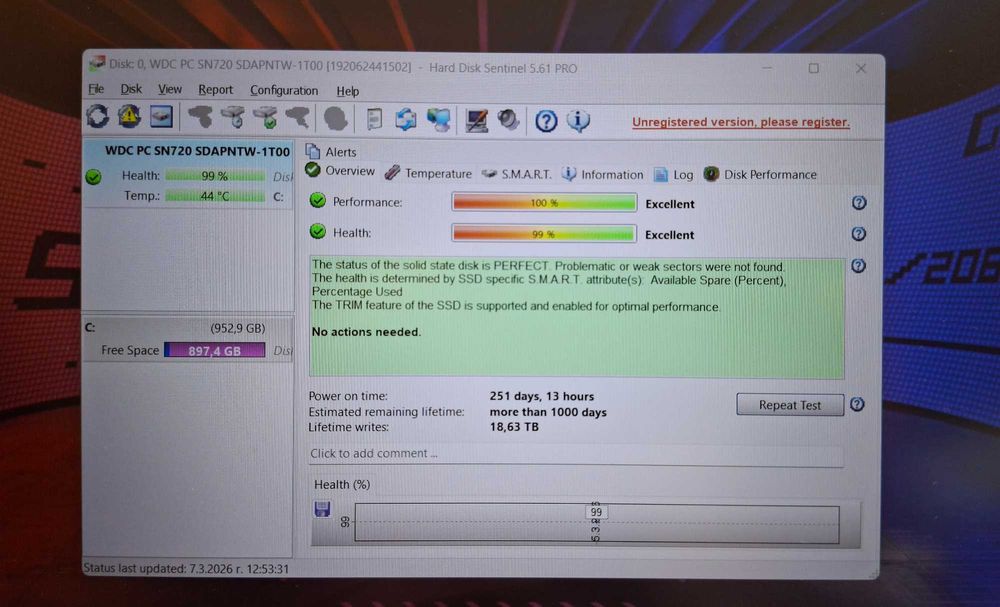The width and height of the screenshot is (1000, 607).
Task: Click the help icon beside Health rating
Action: point(859,234)
